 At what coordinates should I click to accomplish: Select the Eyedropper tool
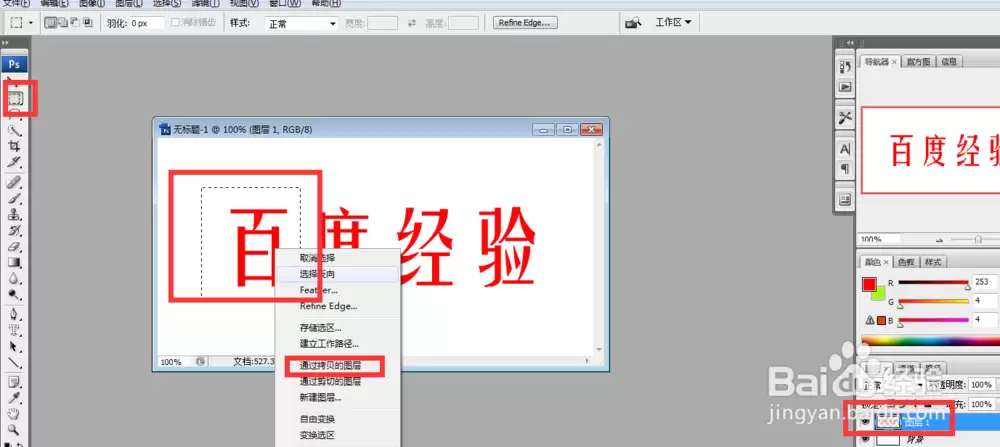[x=15, y=399]
